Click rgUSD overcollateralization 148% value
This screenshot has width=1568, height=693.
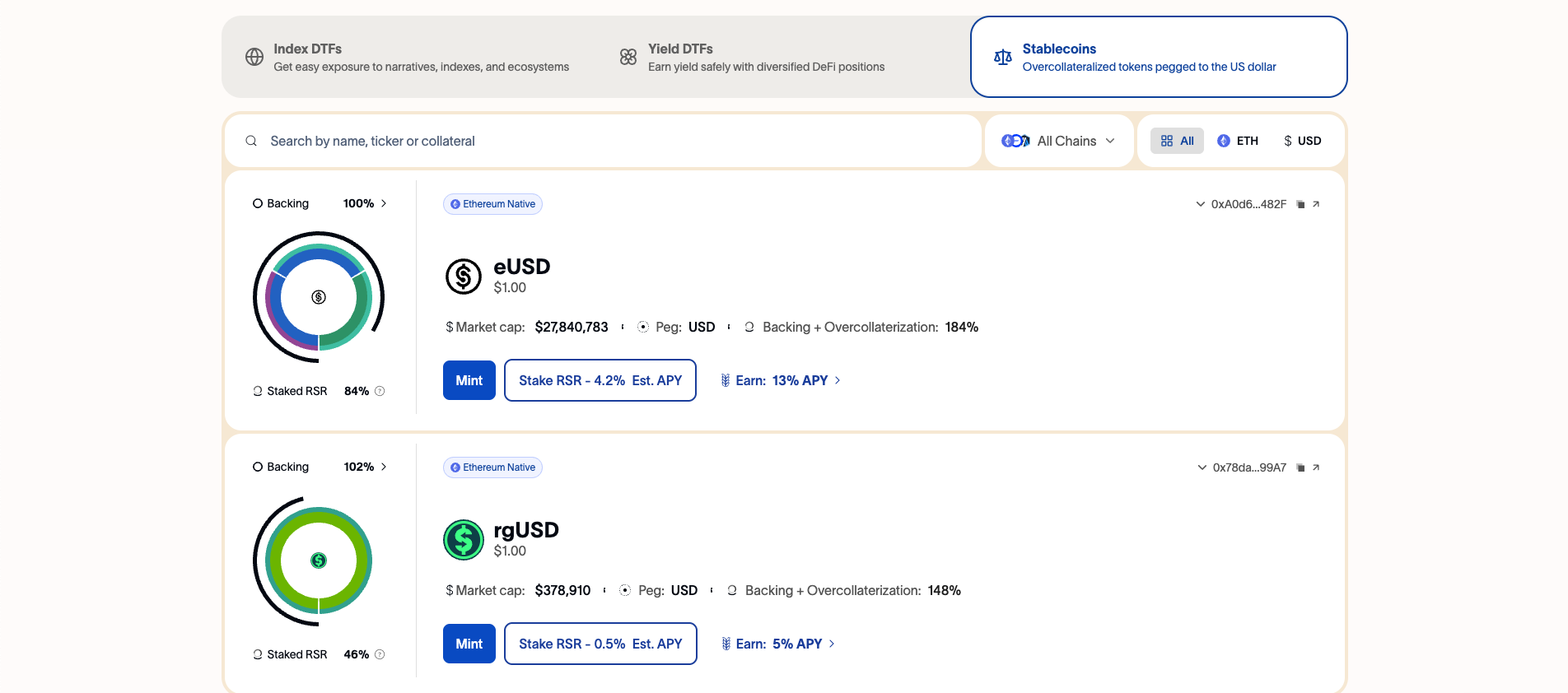coord(945,590)
